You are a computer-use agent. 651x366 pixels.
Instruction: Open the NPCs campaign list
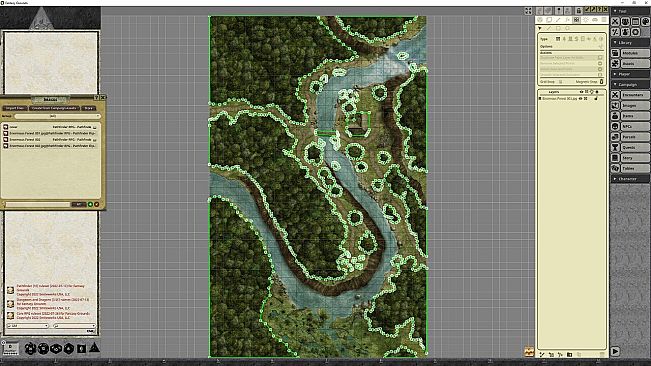coord(635,126)
